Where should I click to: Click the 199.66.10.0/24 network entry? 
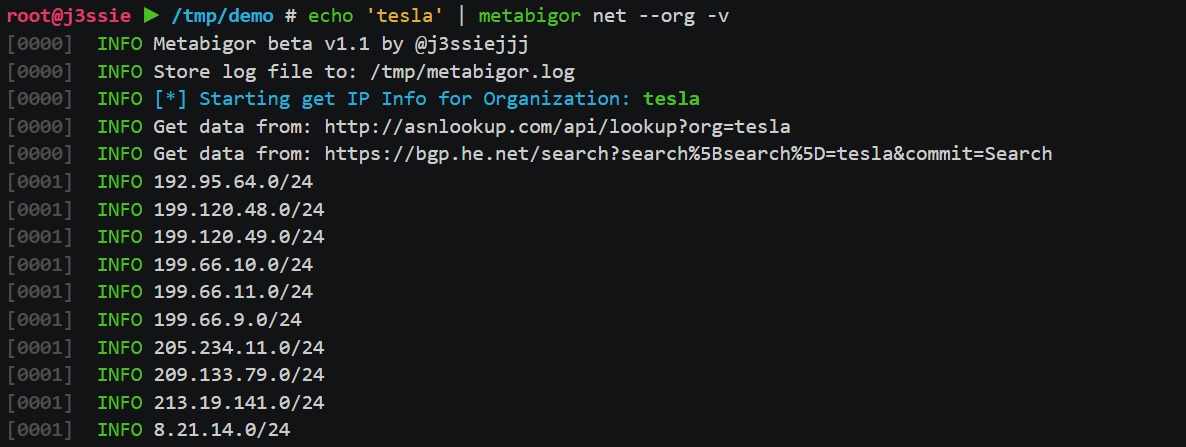(x=233, y=264)
